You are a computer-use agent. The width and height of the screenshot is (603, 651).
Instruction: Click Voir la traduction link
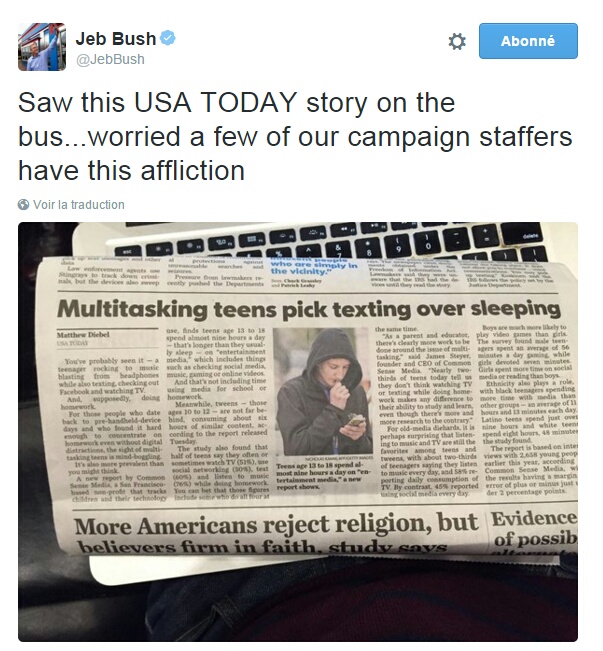[79, 205]
